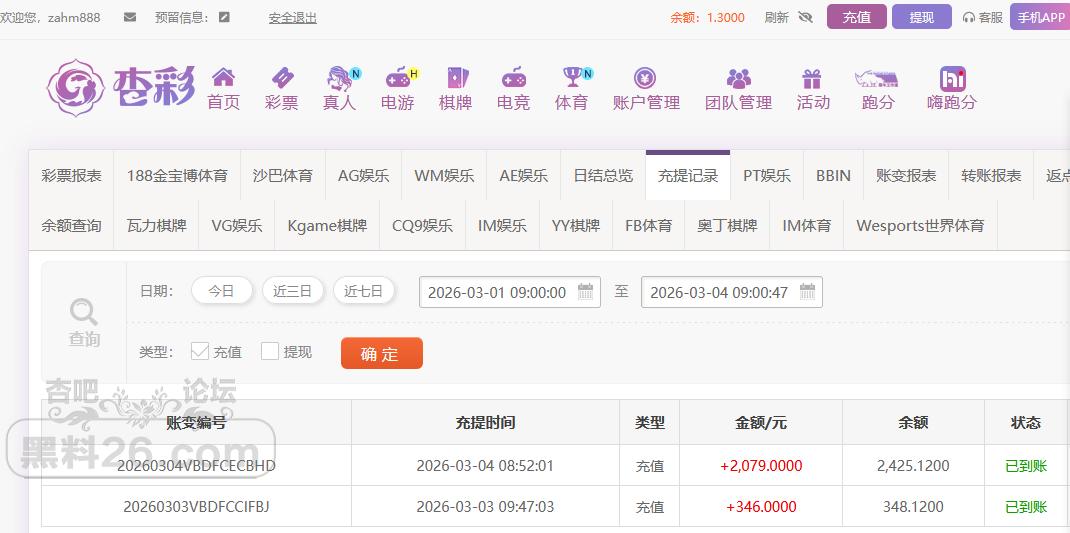This screenshot has width=1070, height=533.
Task: Open the 手机APP button
Action: [x=1040, y=17]
